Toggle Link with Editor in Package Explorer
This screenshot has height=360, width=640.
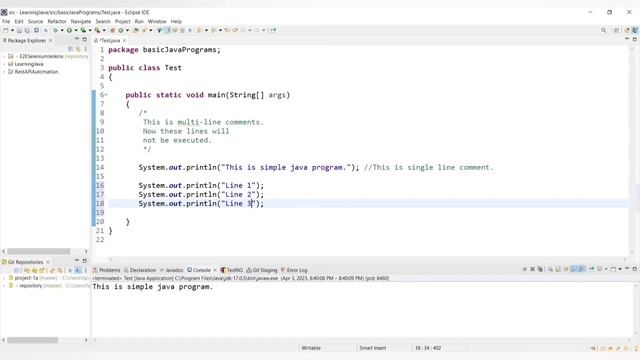point(78,49)
